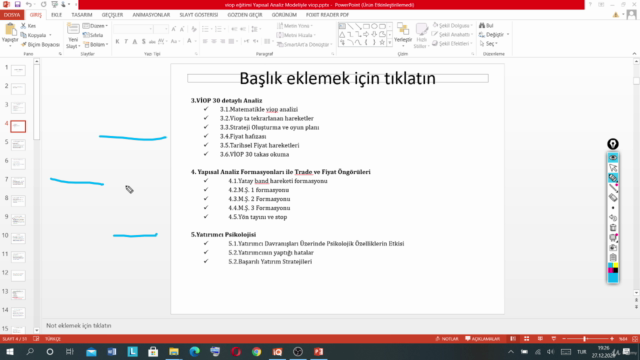Open Şekil Anahattı shape outline dropdown

453,34
